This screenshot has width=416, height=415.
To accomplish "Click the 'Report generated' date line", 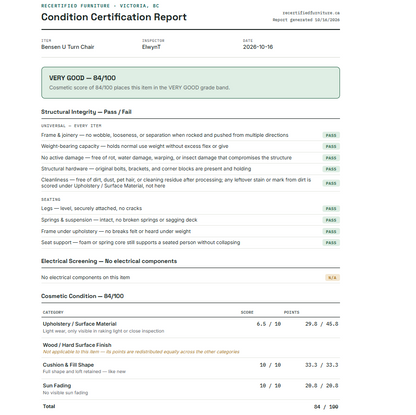I will click(306, 20).
